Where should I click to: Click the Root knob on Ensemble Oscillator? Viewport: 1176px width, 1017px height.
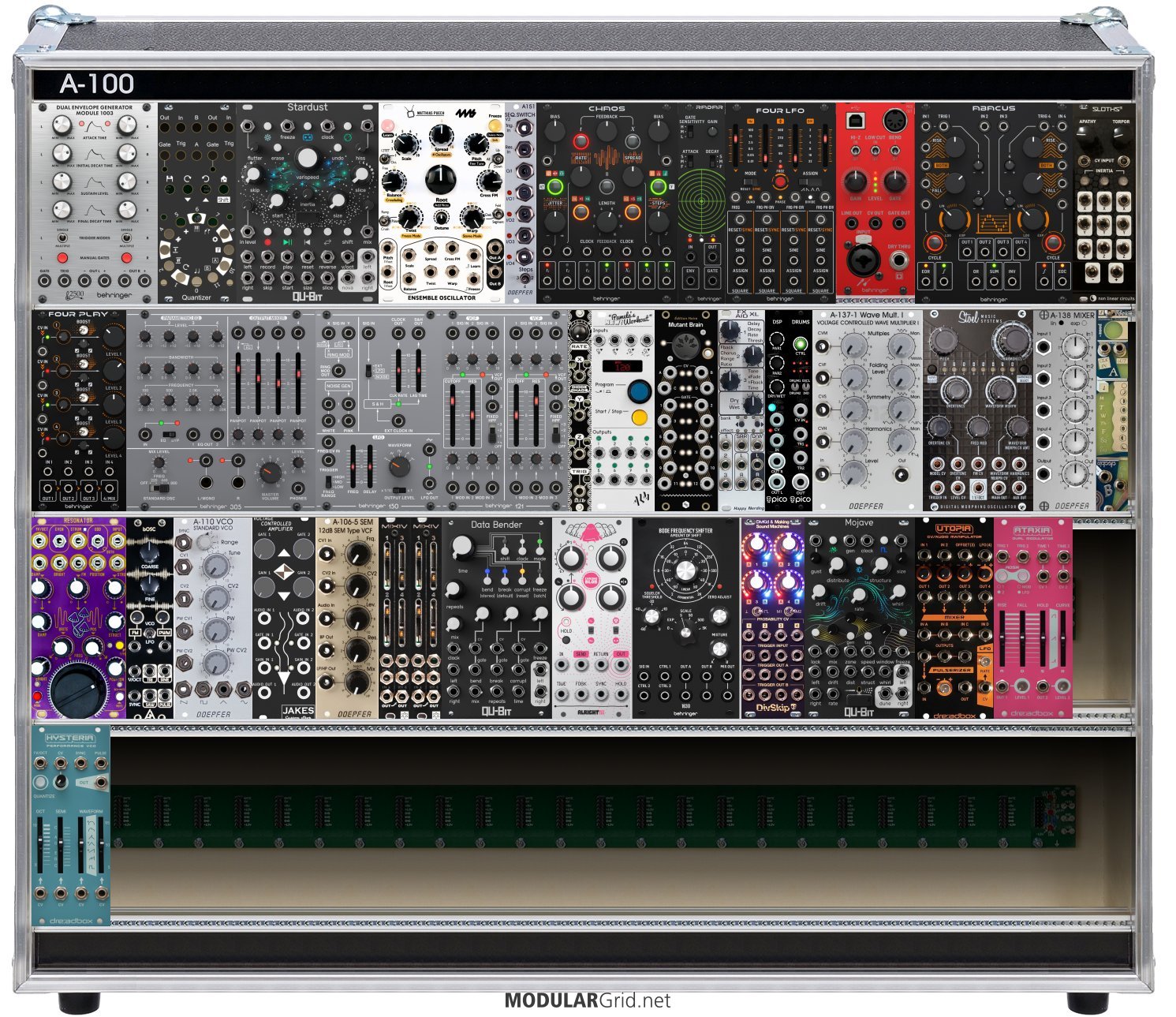441,180
